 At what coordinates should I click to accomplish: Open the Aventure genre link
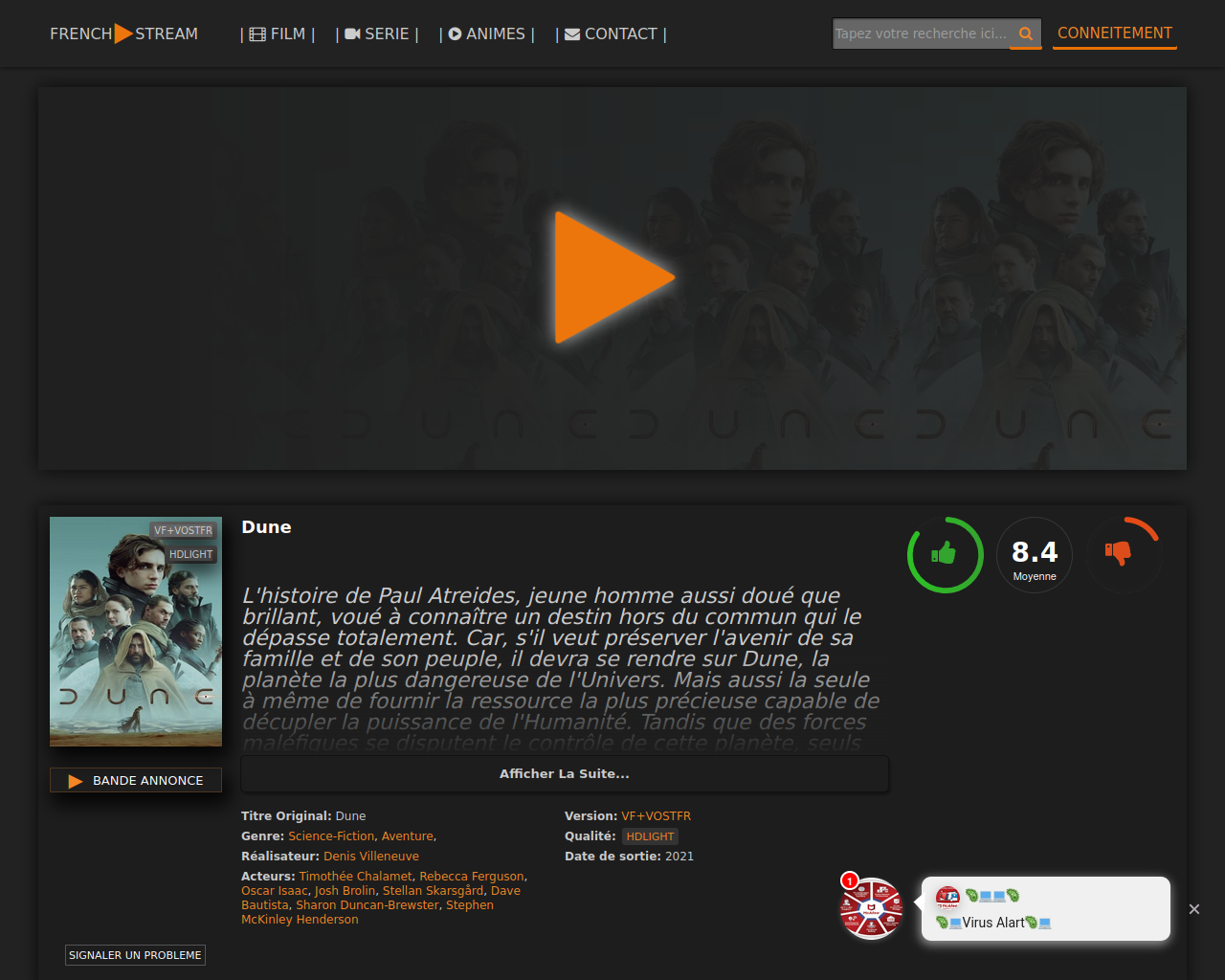click(x=408, y=836)
